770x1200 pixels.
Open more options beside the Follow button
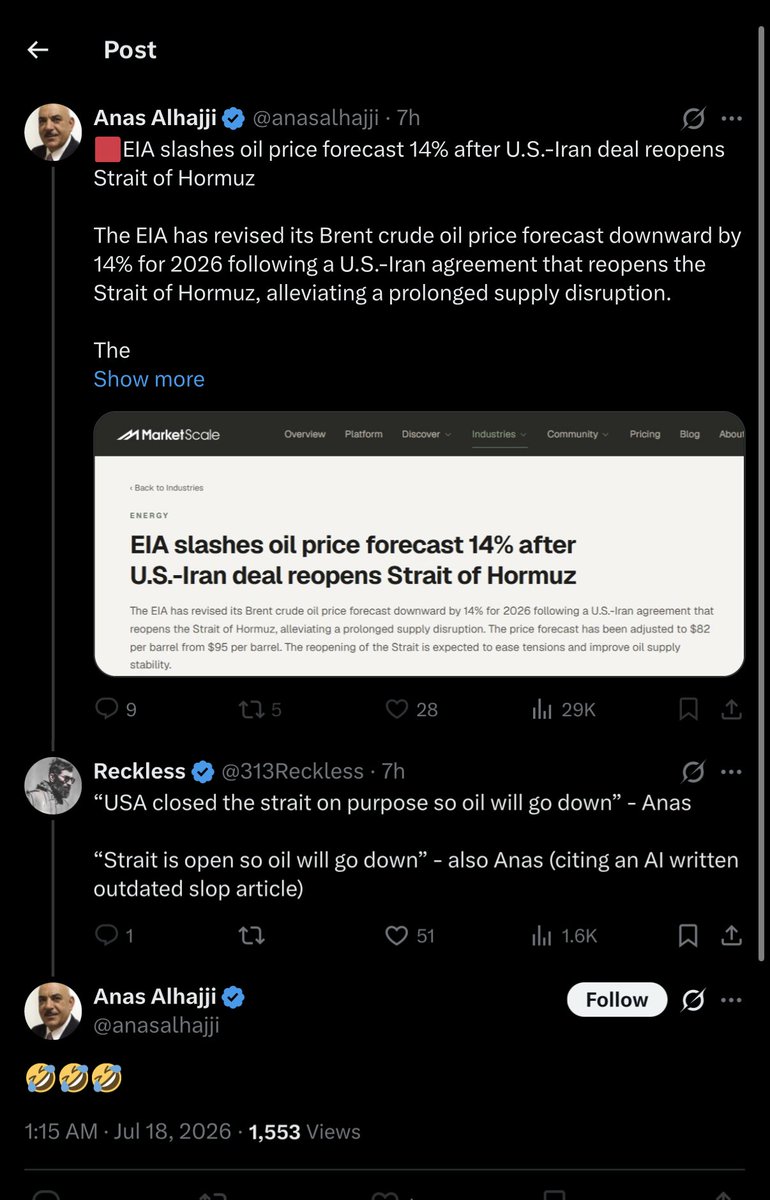click(731, 999)
